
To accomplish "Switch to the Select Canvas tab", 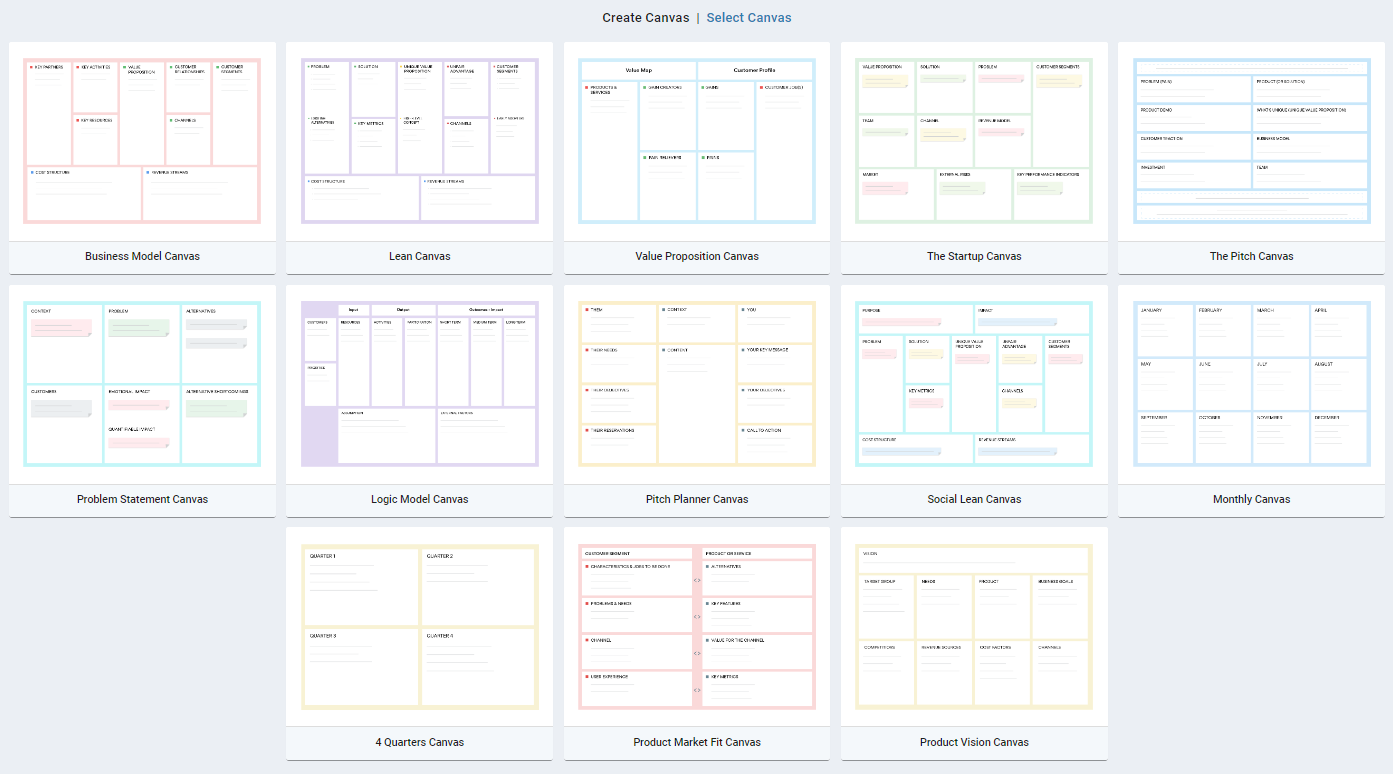I will pos(749,17).
